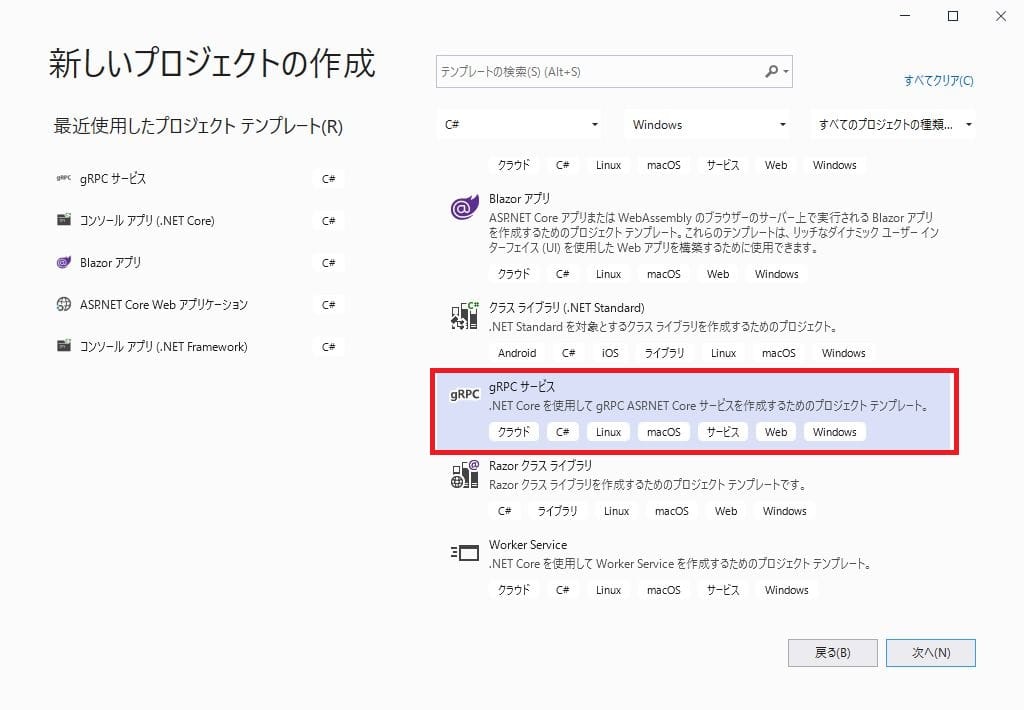Select ASP.NET Core Web アプリケーション recent template name

tap(164, 304)
